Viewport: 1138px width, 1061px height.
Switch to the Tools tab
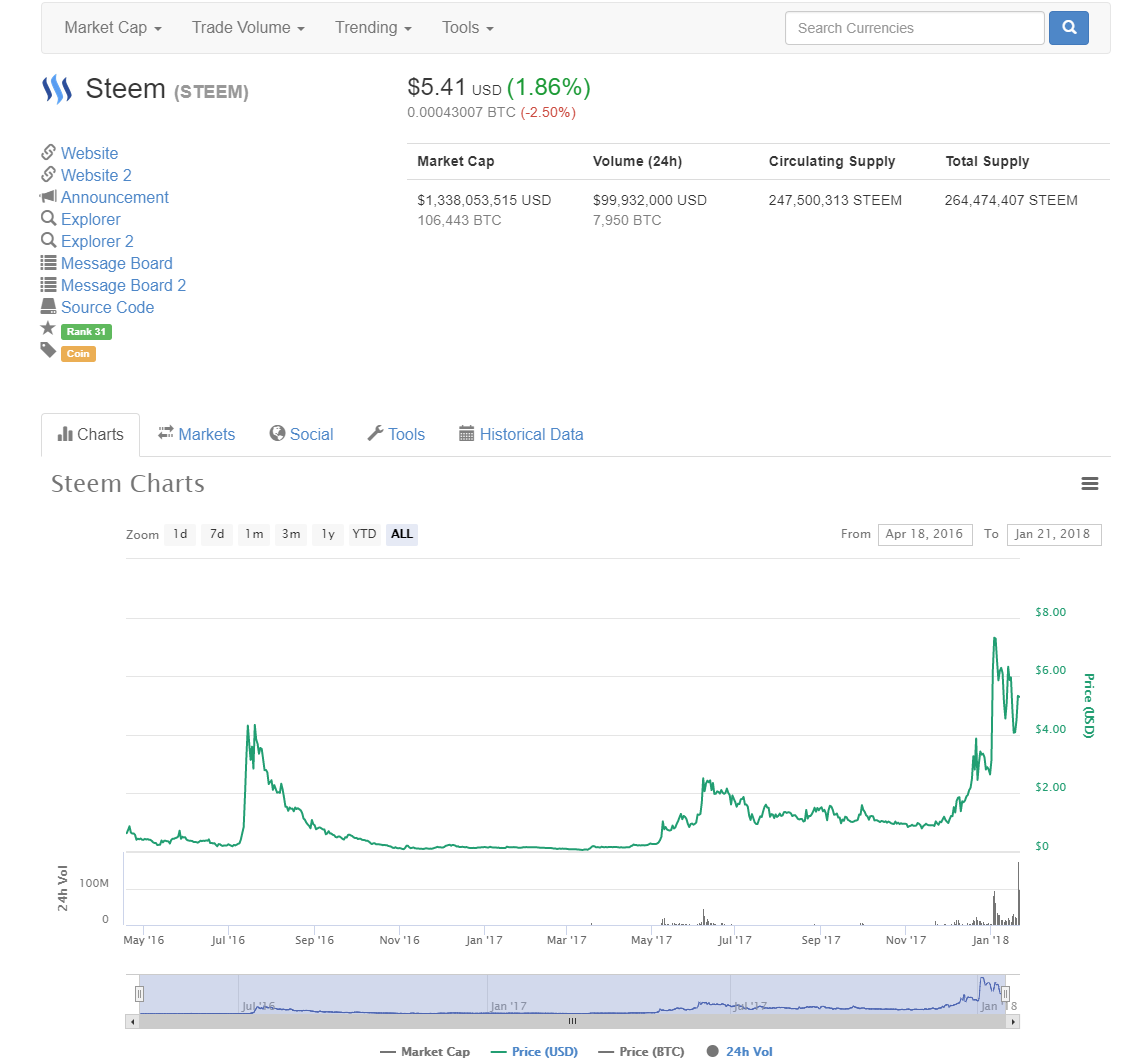(x=396, y=434)
